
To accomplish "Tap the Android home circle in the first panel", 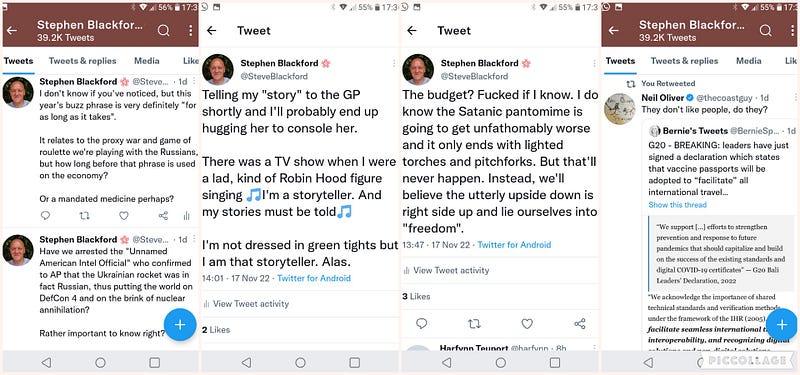I will pyautogui.click(x=101, y=363).
